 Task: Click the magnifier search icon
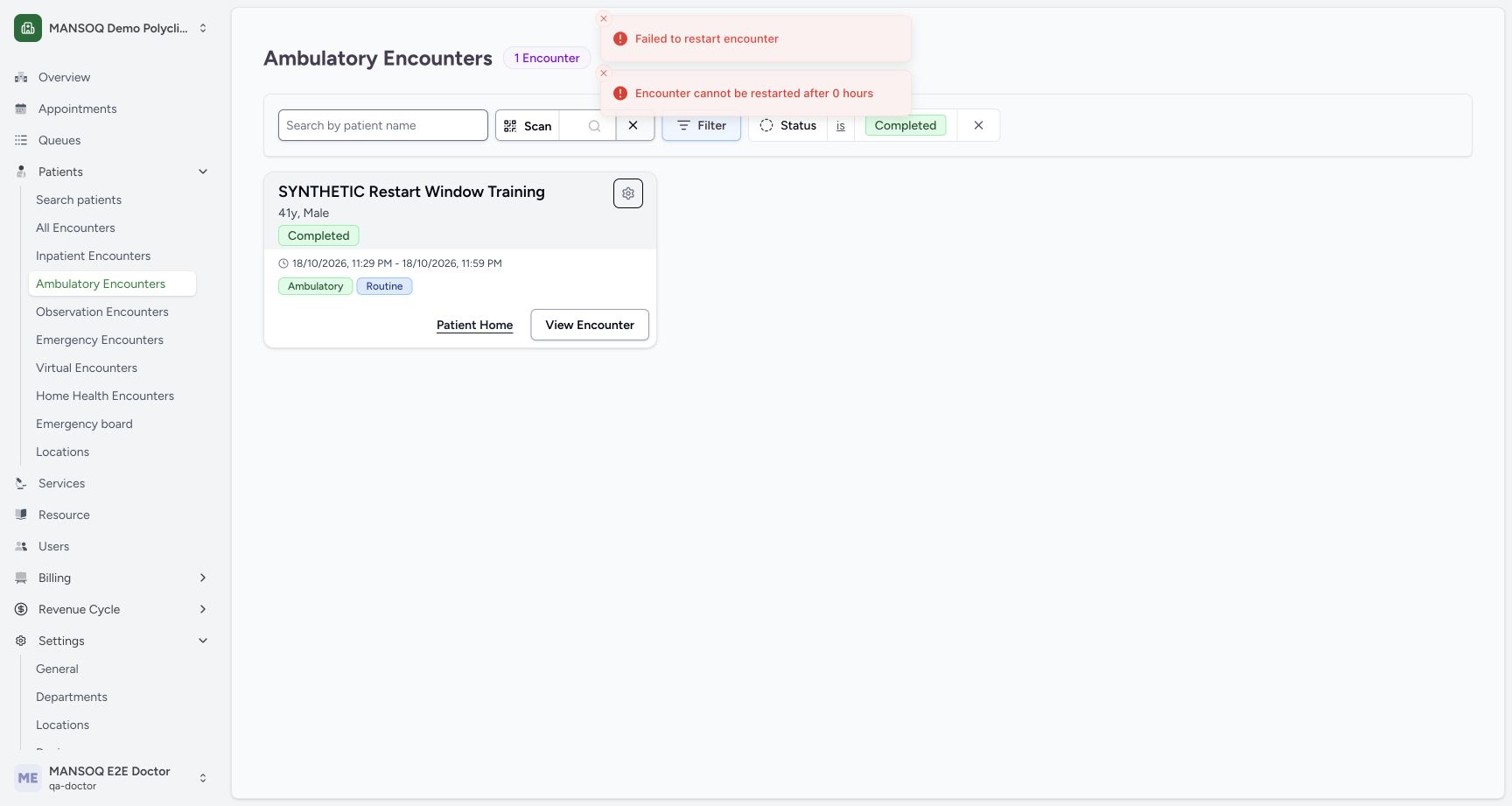pyautogui.click(x=594, y=126)
